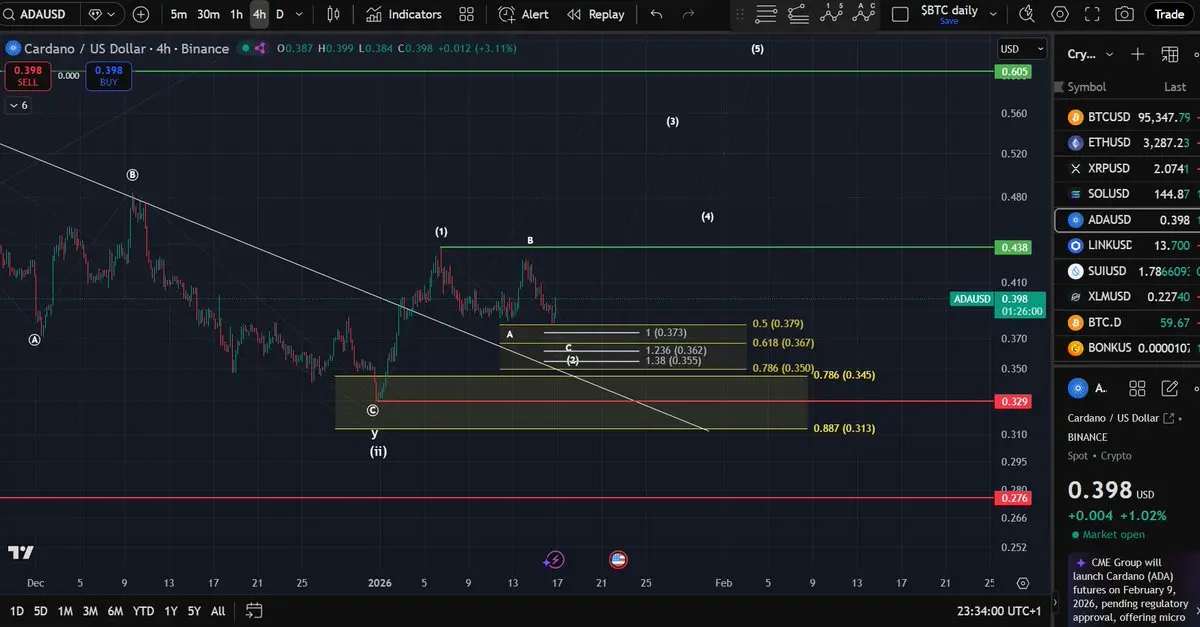1200x627 pixels.
Task: Take a chart snapshot with camera icon
Action: [x=1125, y=14]
